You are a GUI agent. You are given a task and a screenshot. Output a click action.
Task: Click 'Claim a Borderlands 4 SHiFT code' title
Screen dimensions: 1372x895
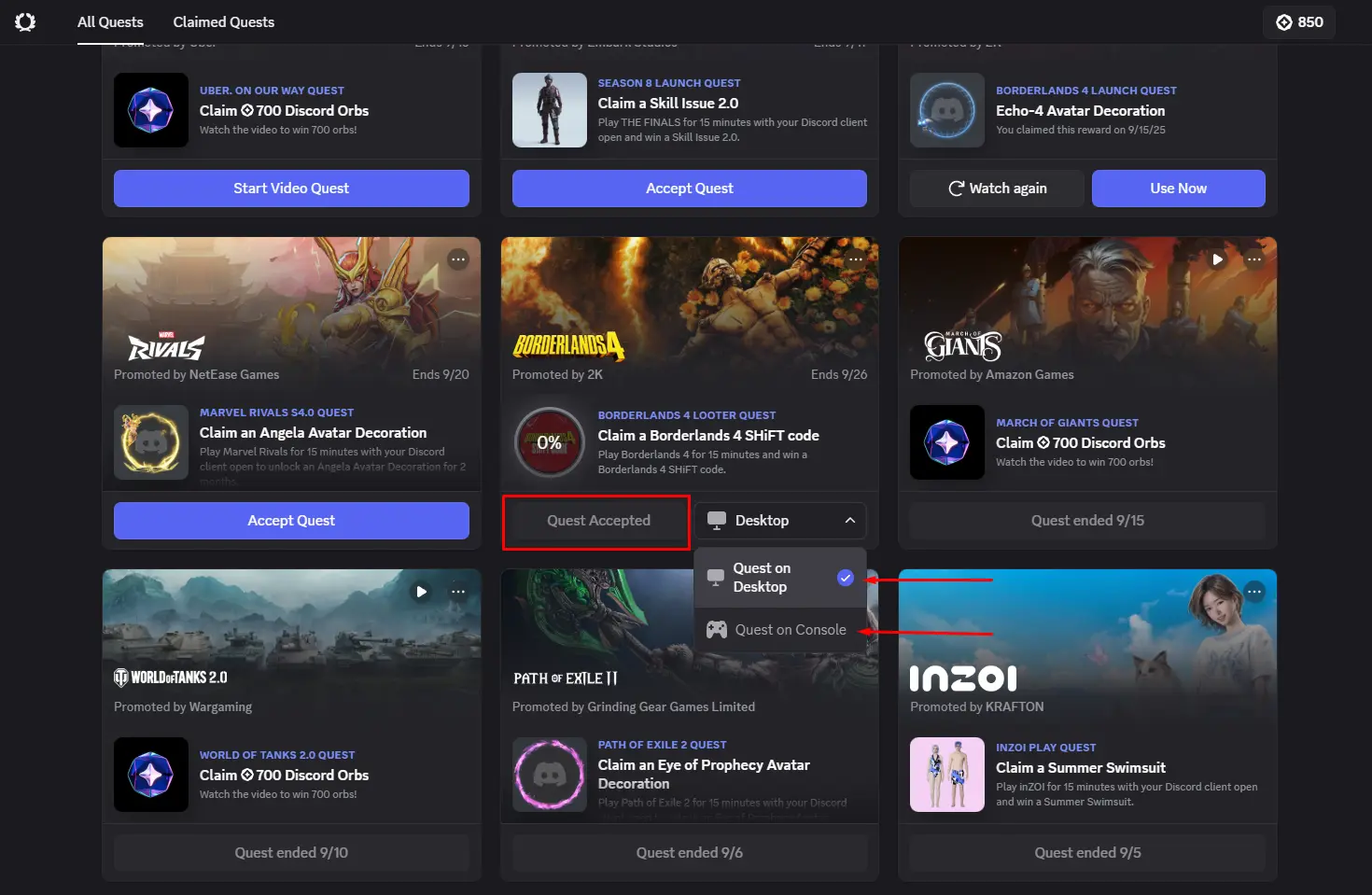point(708,436)
